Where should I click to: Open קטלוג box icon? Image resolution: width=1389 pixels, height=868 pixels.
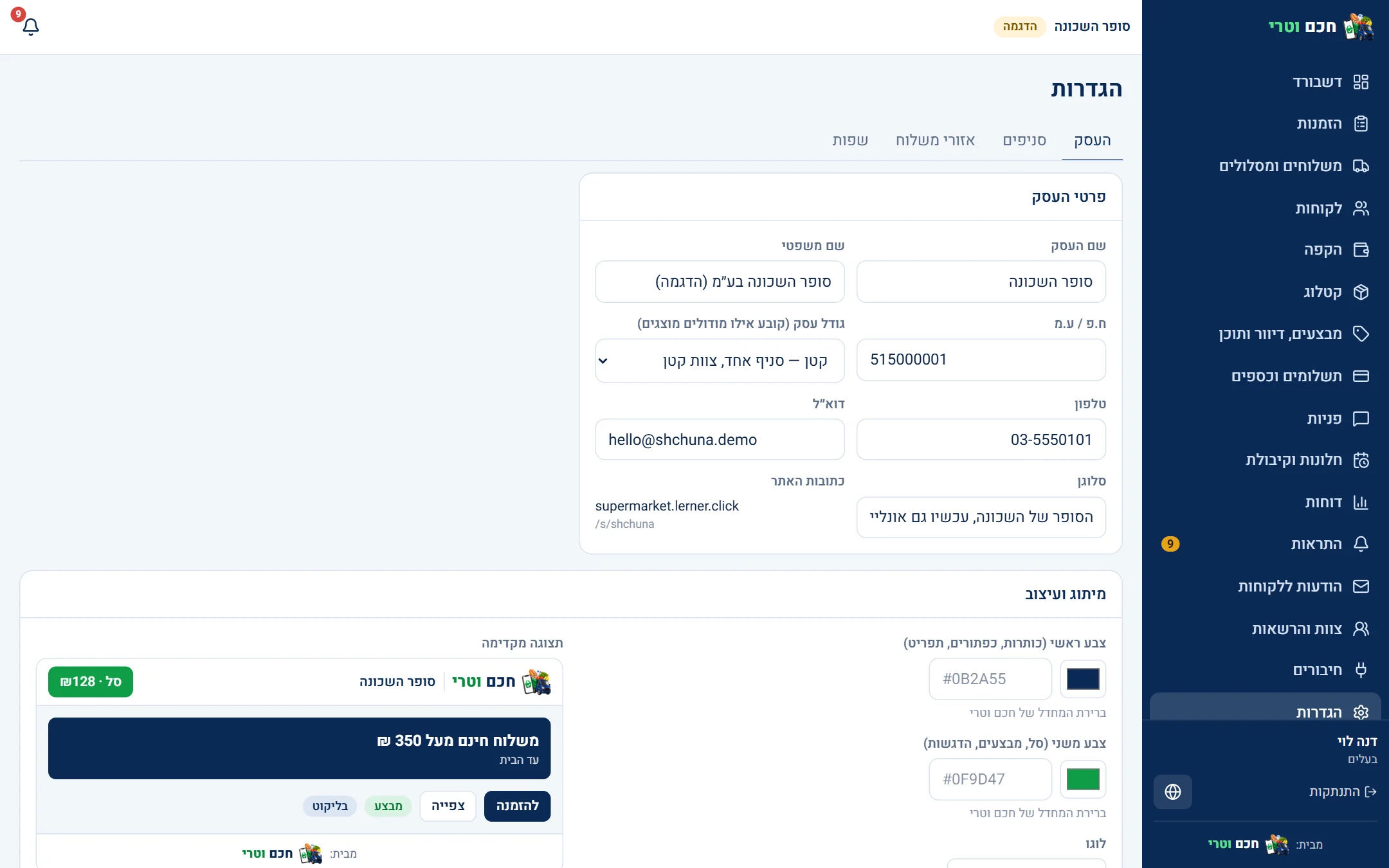point(1361,292)
